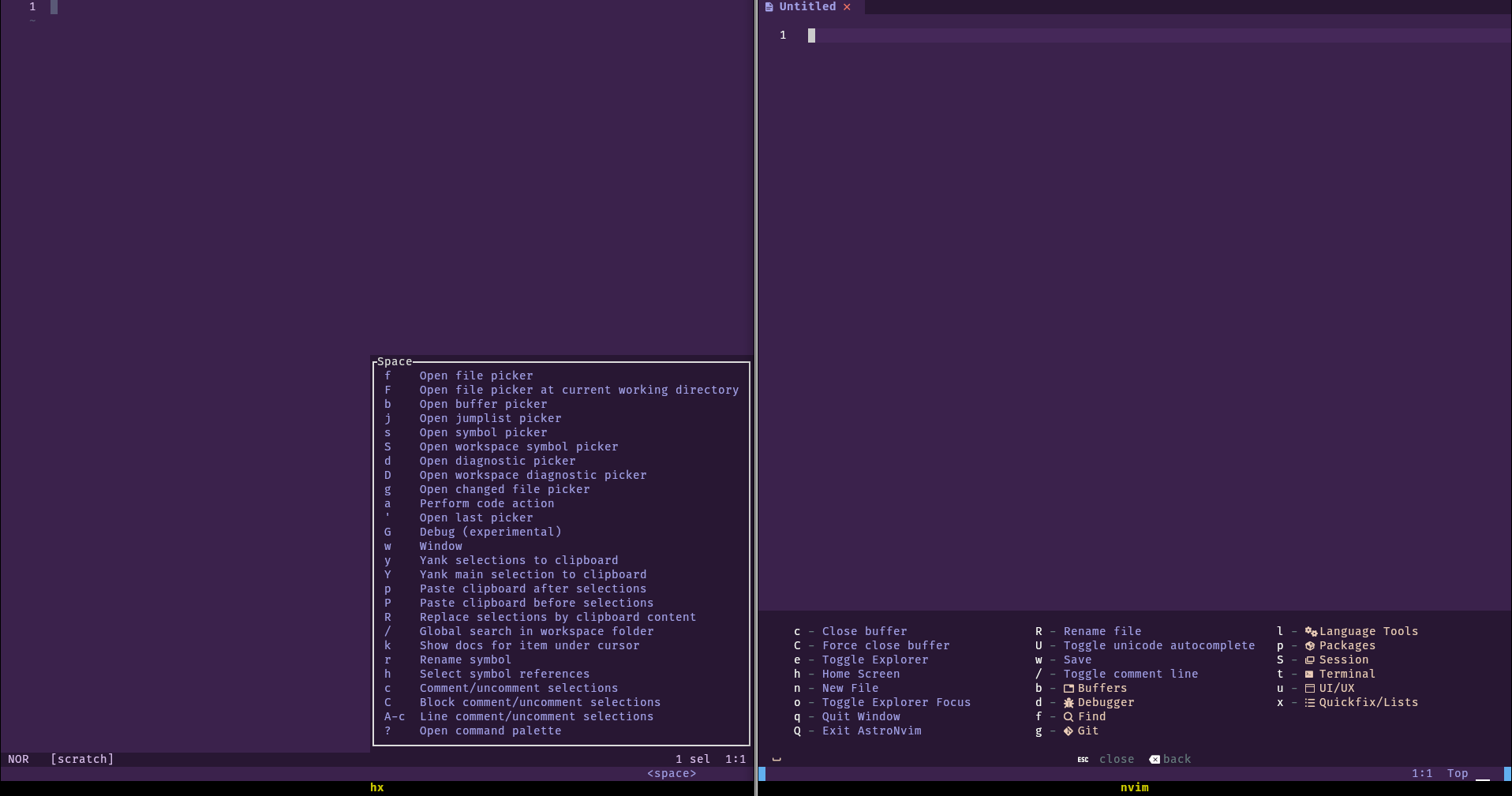The image size is (1512, 796).
Task: Expand Debug (experimental) submenu in Helix
Action: [490, 533]
